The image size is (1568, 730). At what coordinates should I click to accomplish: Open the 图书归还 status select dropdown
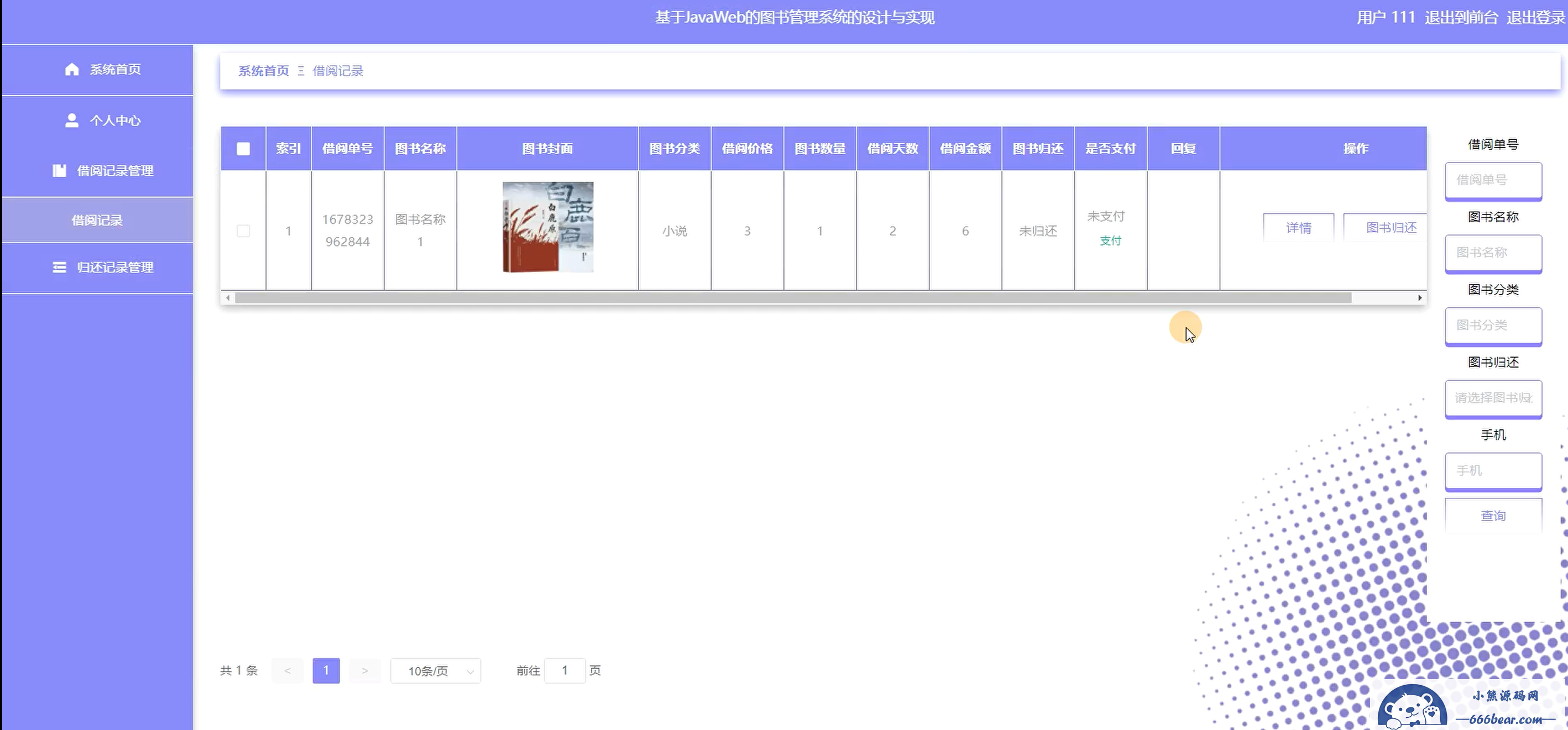pyautogui.click(x=1492, y=398)
